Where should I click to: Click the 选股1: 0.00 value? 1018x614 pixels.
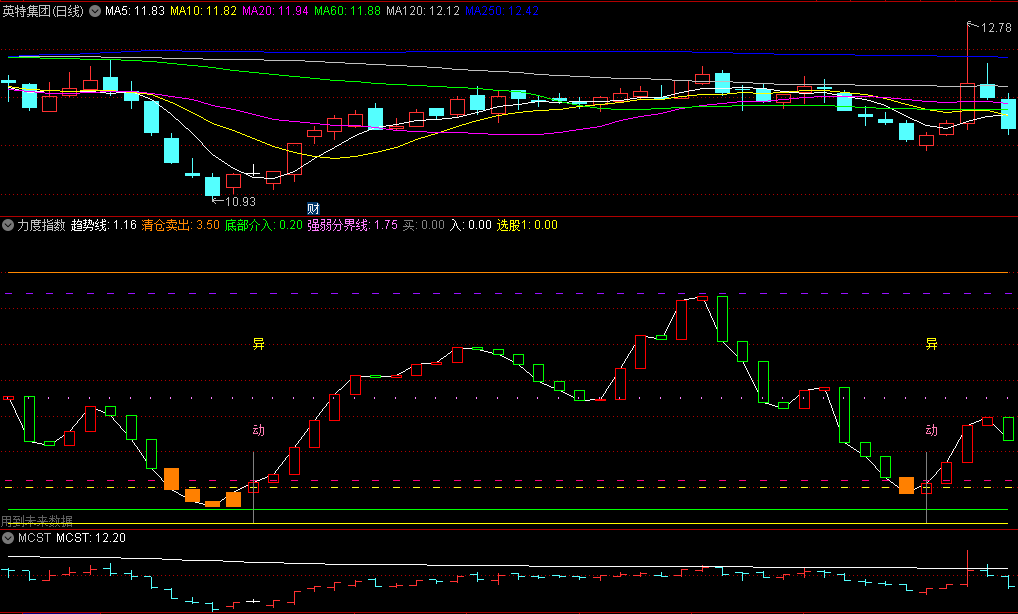[527, 225]
